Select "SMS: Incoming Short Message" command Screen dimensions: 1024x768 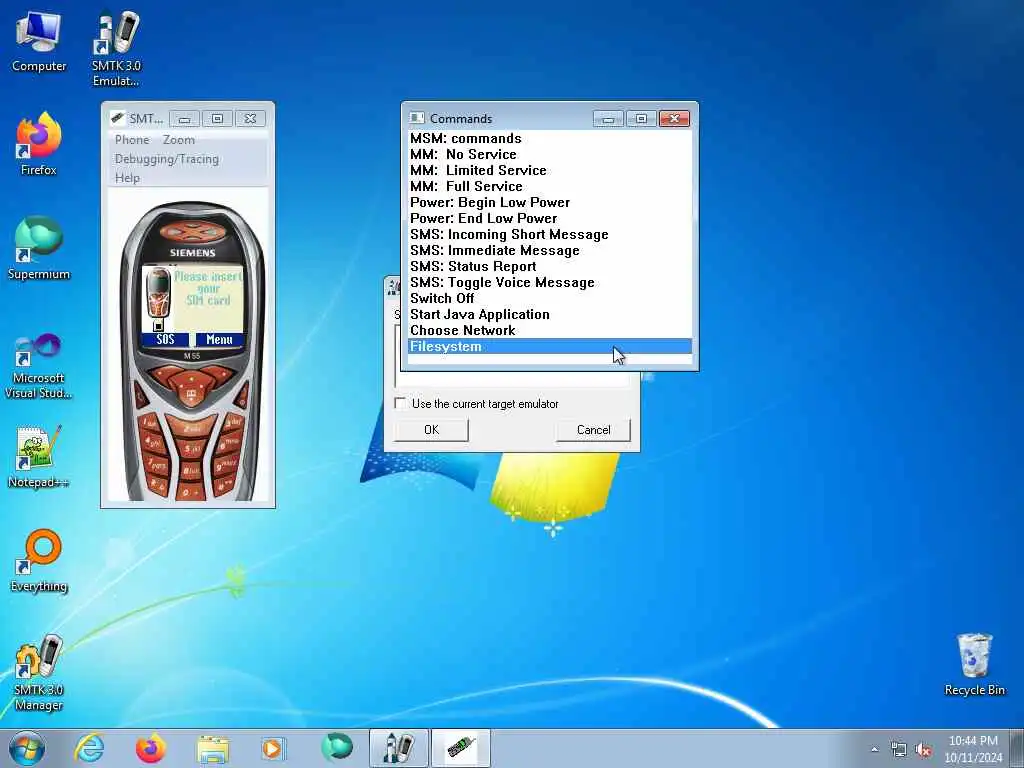pyautogui.click(x=550, y=234)
